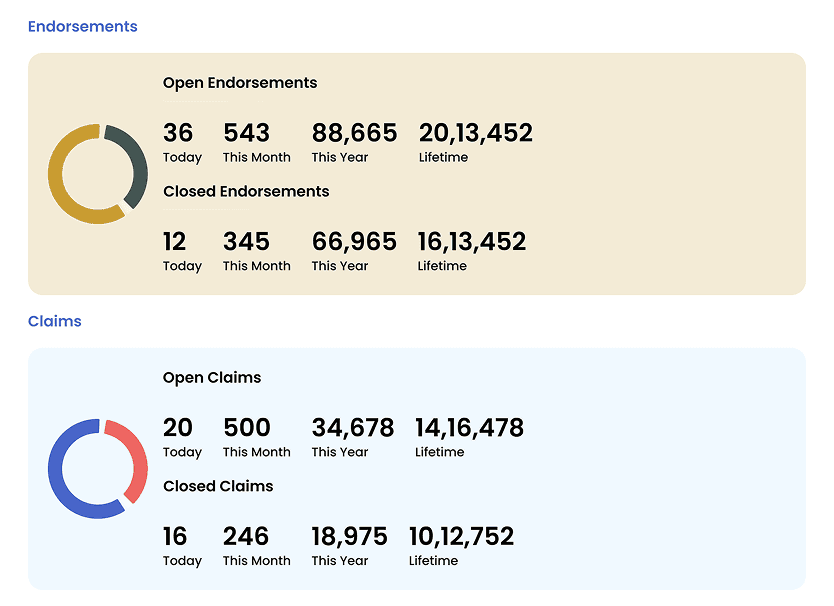Click the 10,12,752 lifetime closed claims
Viewport: 834px width, 606px height.
[x=461, y=537]
